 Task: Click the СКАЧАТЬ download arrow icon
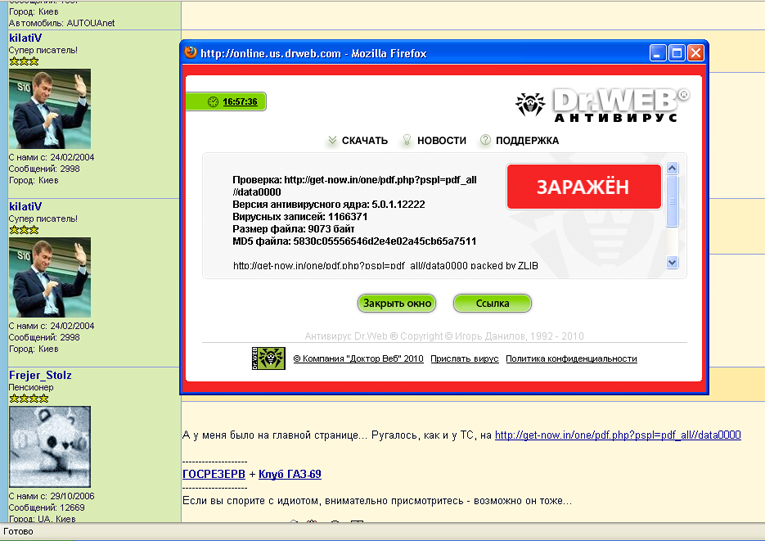[x=332, y=141]
